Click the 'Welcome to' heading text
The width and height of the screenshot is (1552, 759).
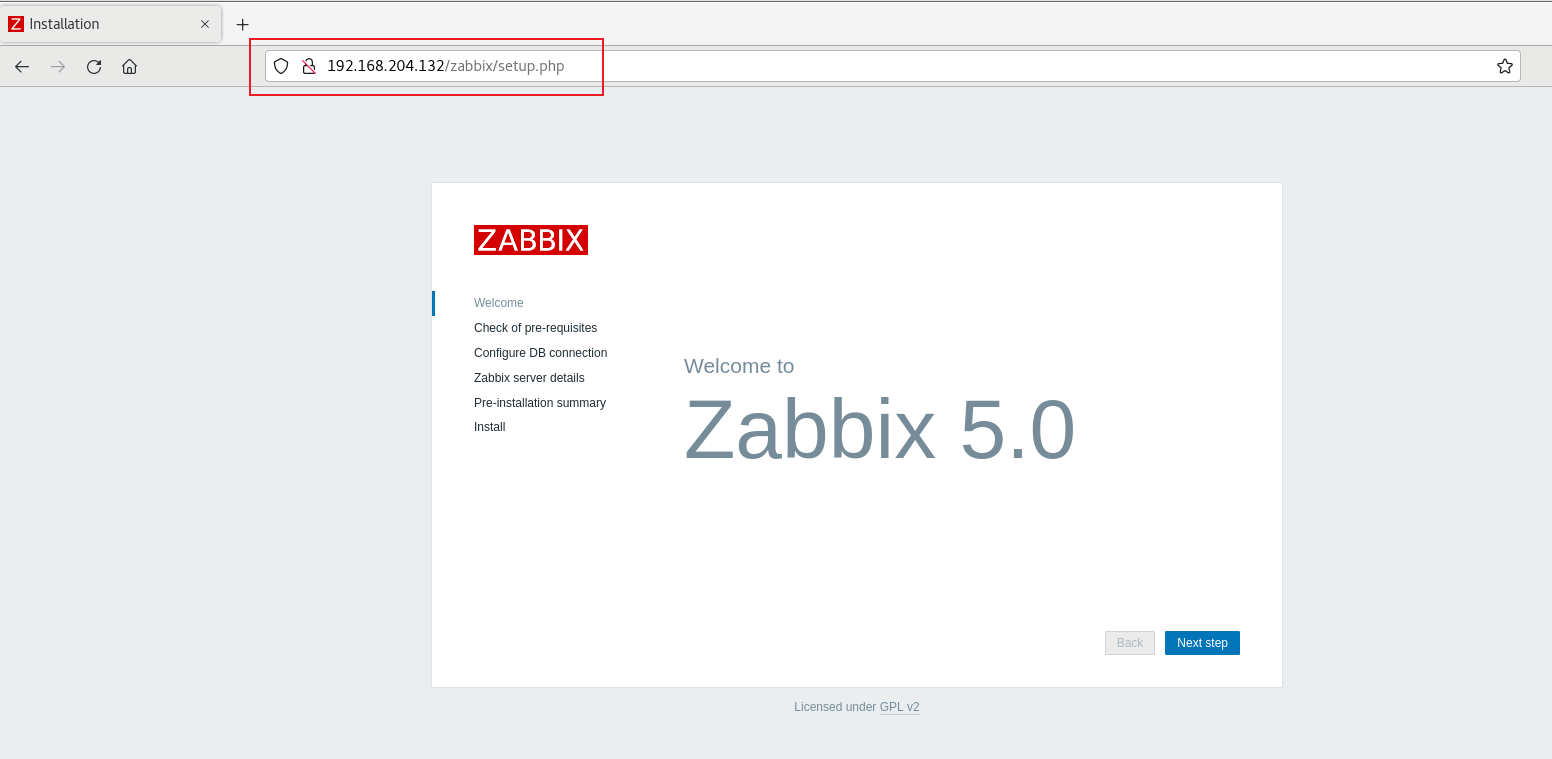739,366
